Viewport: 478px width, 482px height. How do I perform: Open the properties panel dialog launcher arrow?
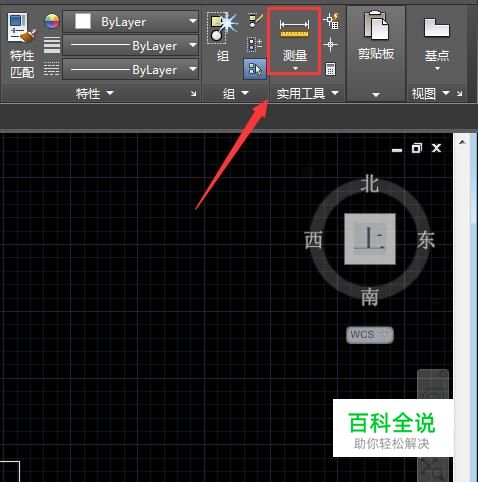(193, 94)
